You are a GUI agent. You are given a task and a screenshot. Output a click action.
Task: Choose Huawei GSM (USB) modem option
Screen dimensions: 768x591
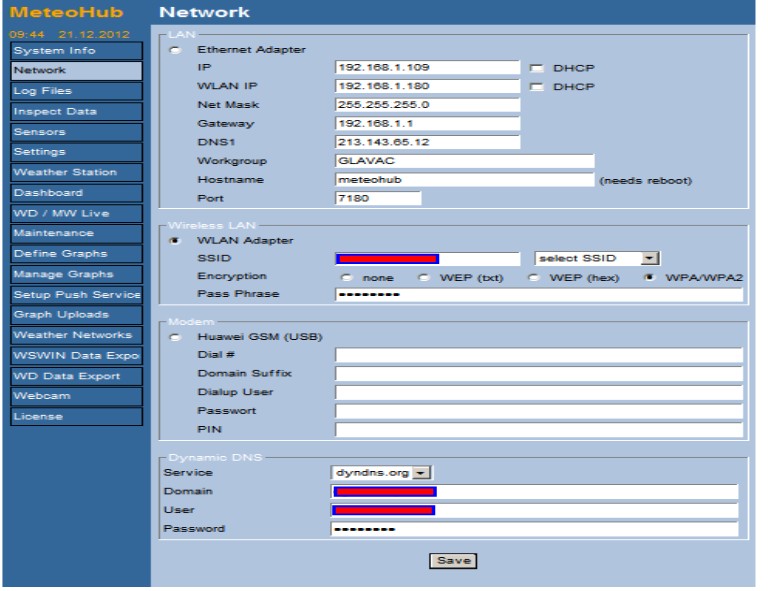pyautogui.click(x=177, y=337)
